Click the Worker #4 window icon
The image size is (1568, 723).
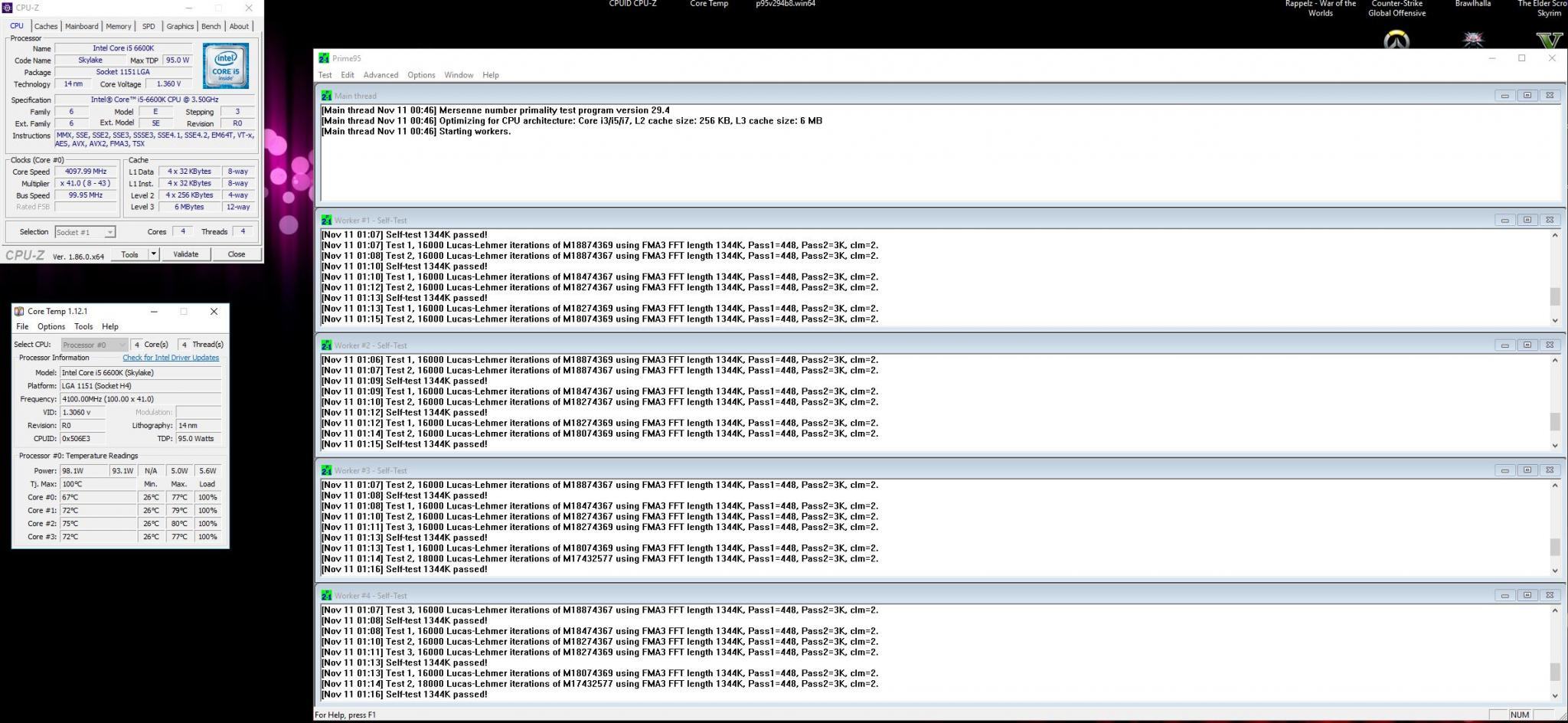[x=326, y=595]
